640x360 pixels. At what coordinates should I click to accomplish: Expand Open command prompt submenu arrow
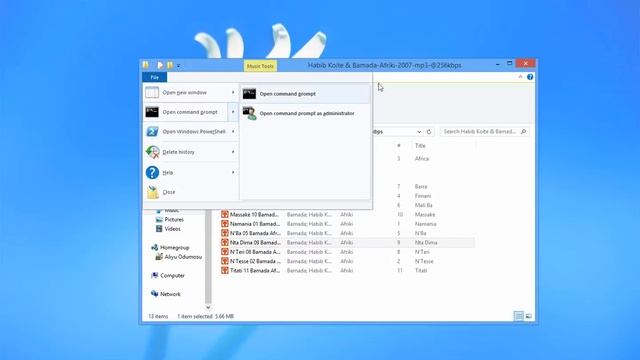point(233,112)
